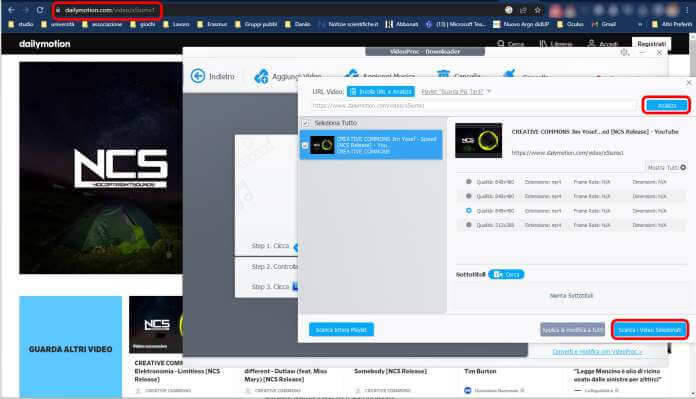Viewport: 696px width, 399px height.
Task: Click Scarica Intera Playlist button
Action: [341, 330]
